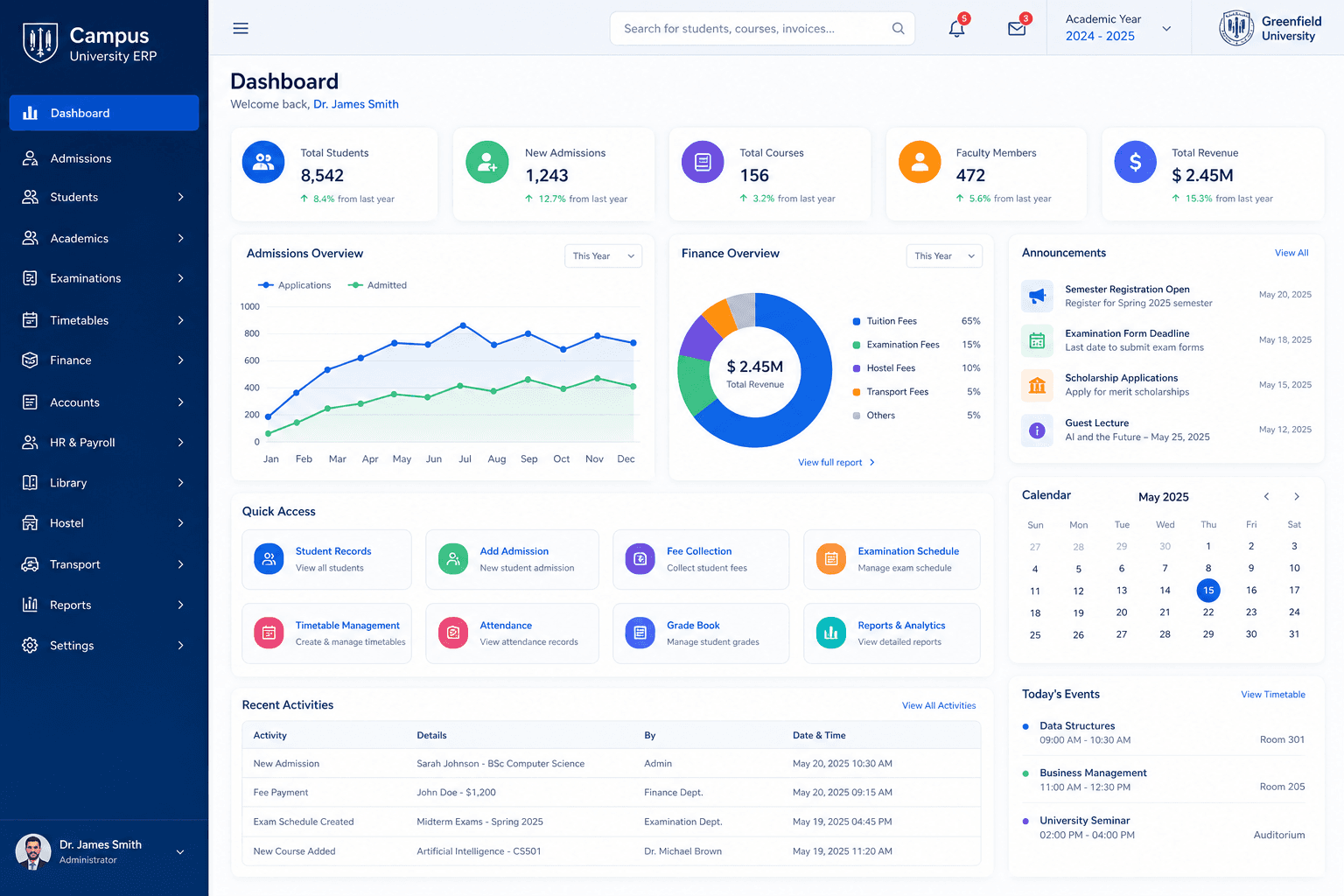
Task: Go to next month in calendar
Action: [1297, 496]
